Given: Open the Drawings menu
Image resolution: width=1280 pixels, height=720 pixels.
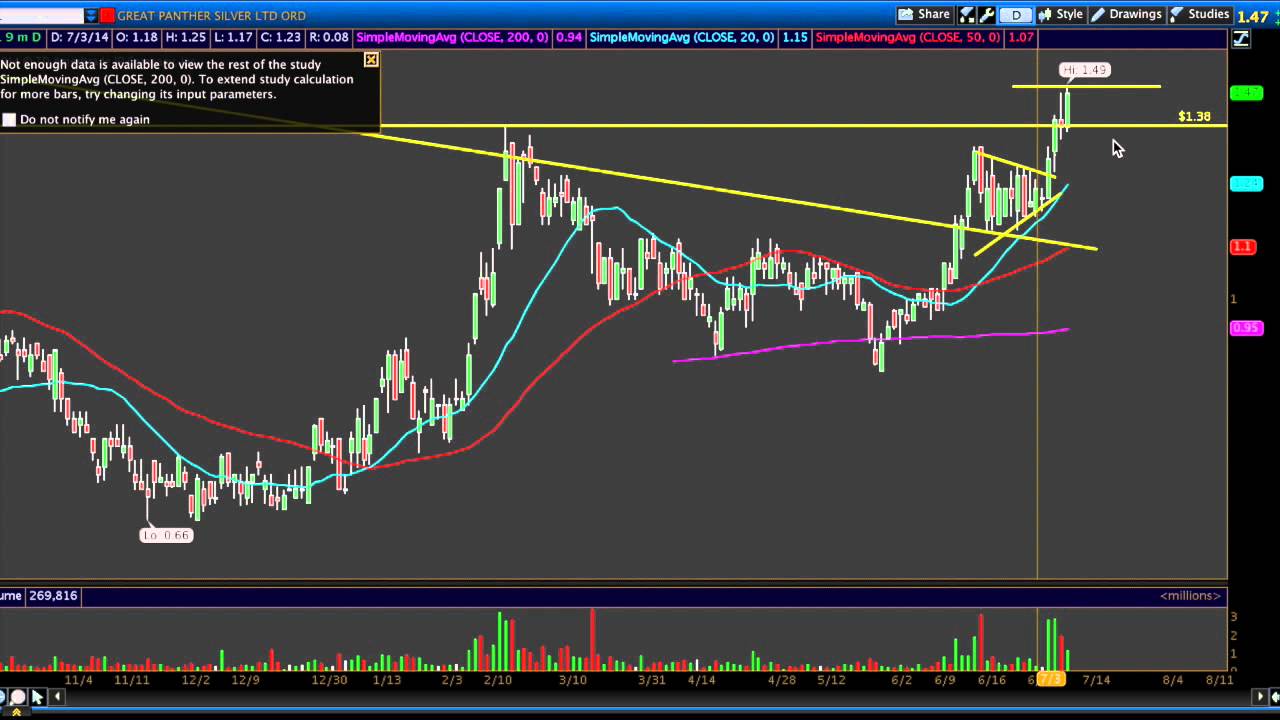Looking at the screenshot, I should pyautogui.click(x=1126, y=14).
